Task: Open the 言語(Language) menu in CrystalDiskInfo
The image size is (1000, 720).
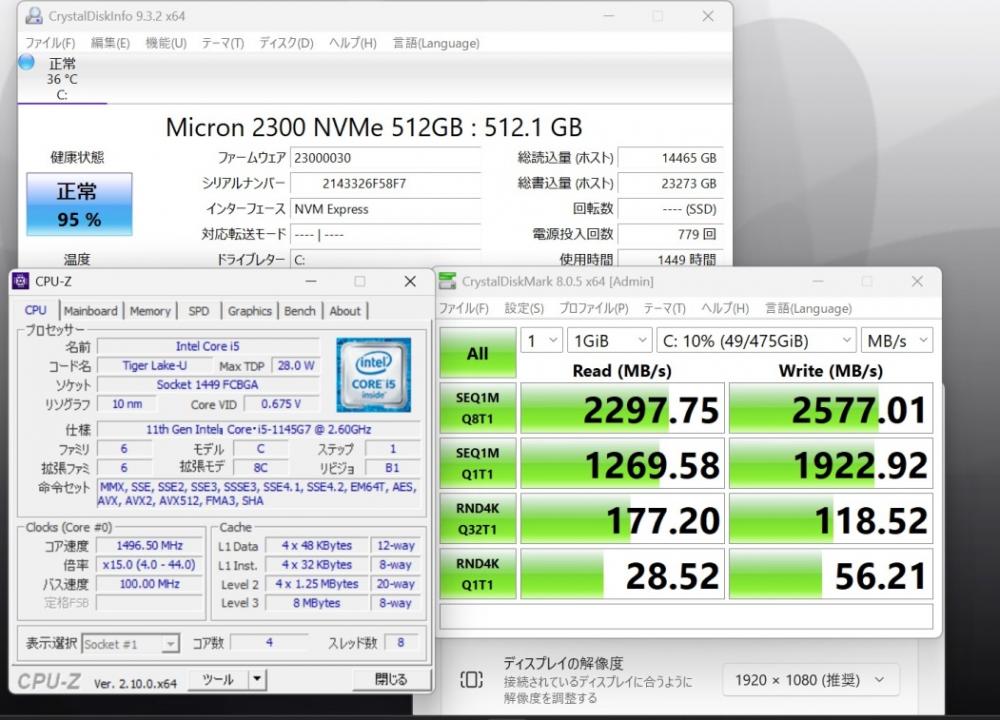Action: pyautogui.click(x=436, y=43)
